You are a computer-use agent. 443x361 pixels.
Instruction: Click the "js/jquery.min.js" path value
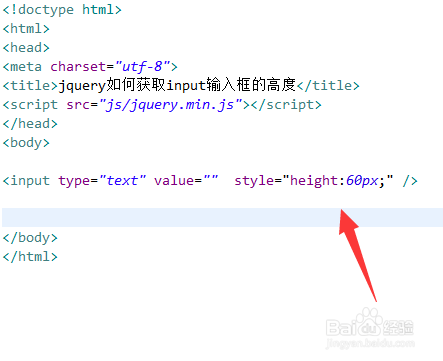coord(170,105)
